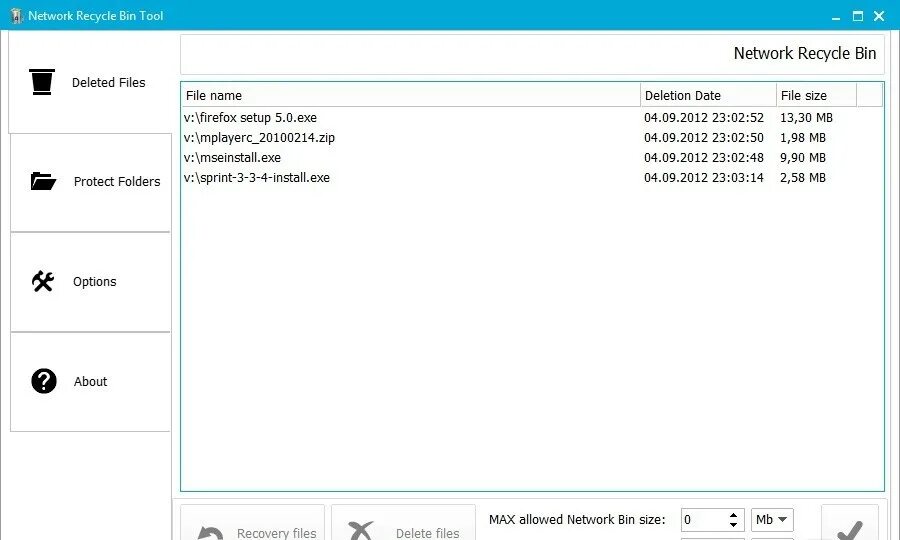Click the Recovery files label
The width and height of the screenshot is (900, 540).
click(x=277, y=533)
